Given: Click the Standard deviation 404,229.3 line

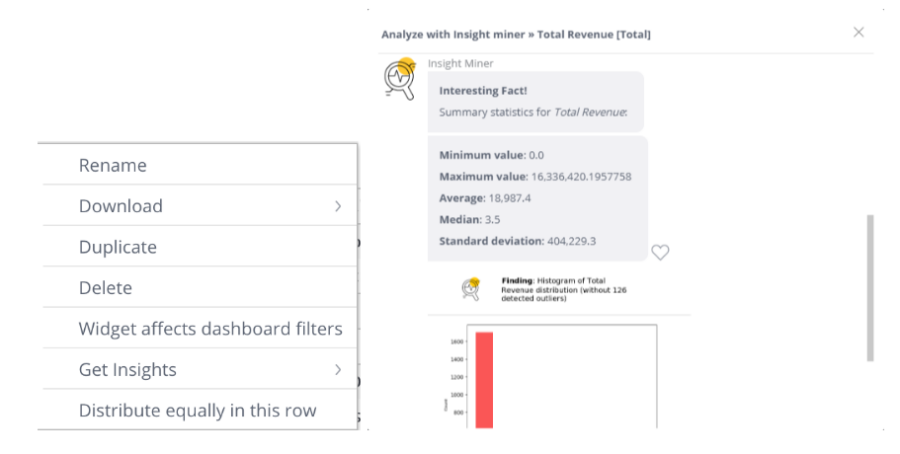Looking at the screenshot, I should point(517,241).
